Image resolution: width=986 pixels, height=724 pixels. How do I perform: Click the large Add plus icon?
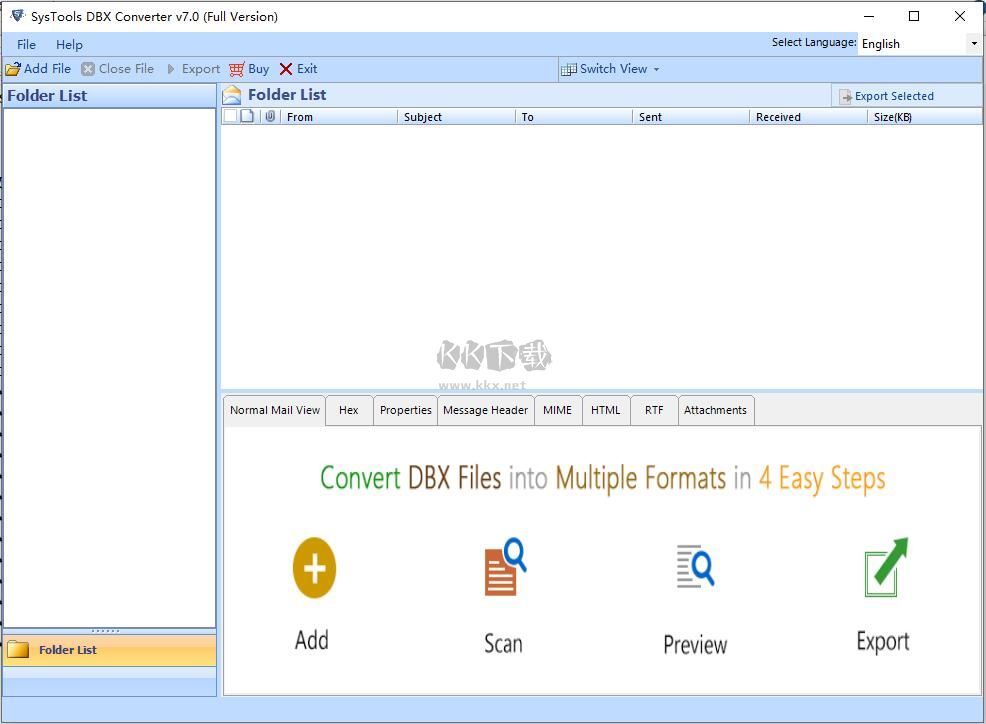point(312,568)
